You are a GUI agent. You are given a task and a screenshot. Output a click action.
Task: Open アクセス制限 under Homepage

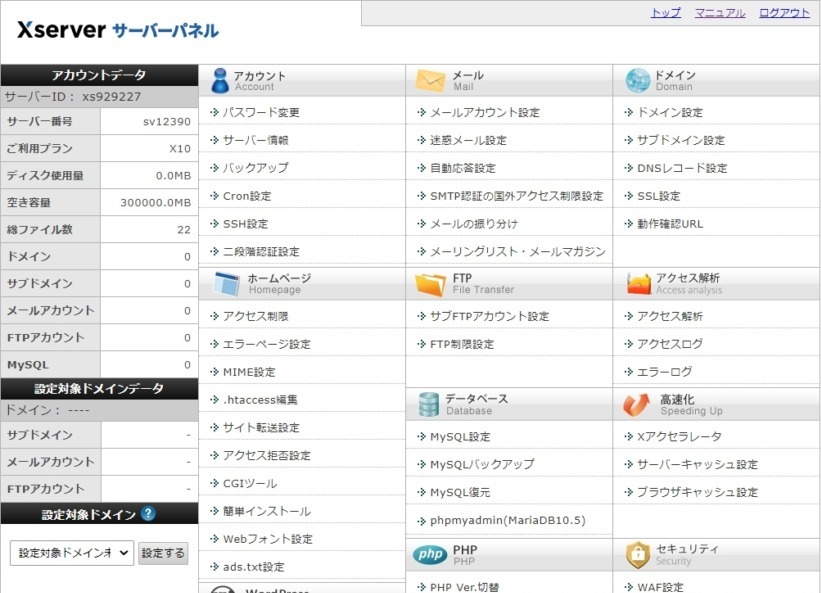[256, 316]
